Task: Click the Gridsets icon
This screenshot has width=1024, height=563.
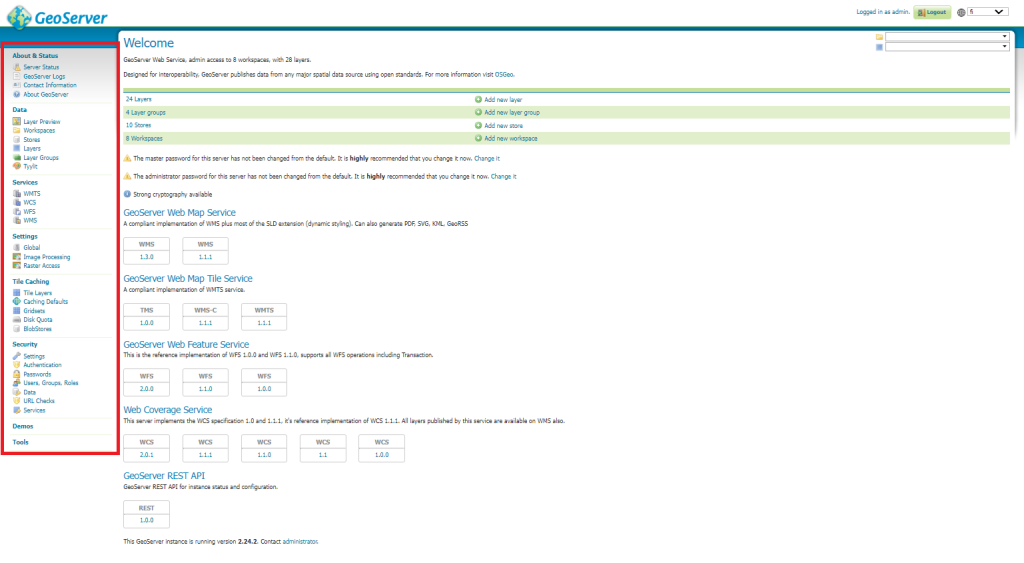Action: pyautogui.click(x=17, y=311)
